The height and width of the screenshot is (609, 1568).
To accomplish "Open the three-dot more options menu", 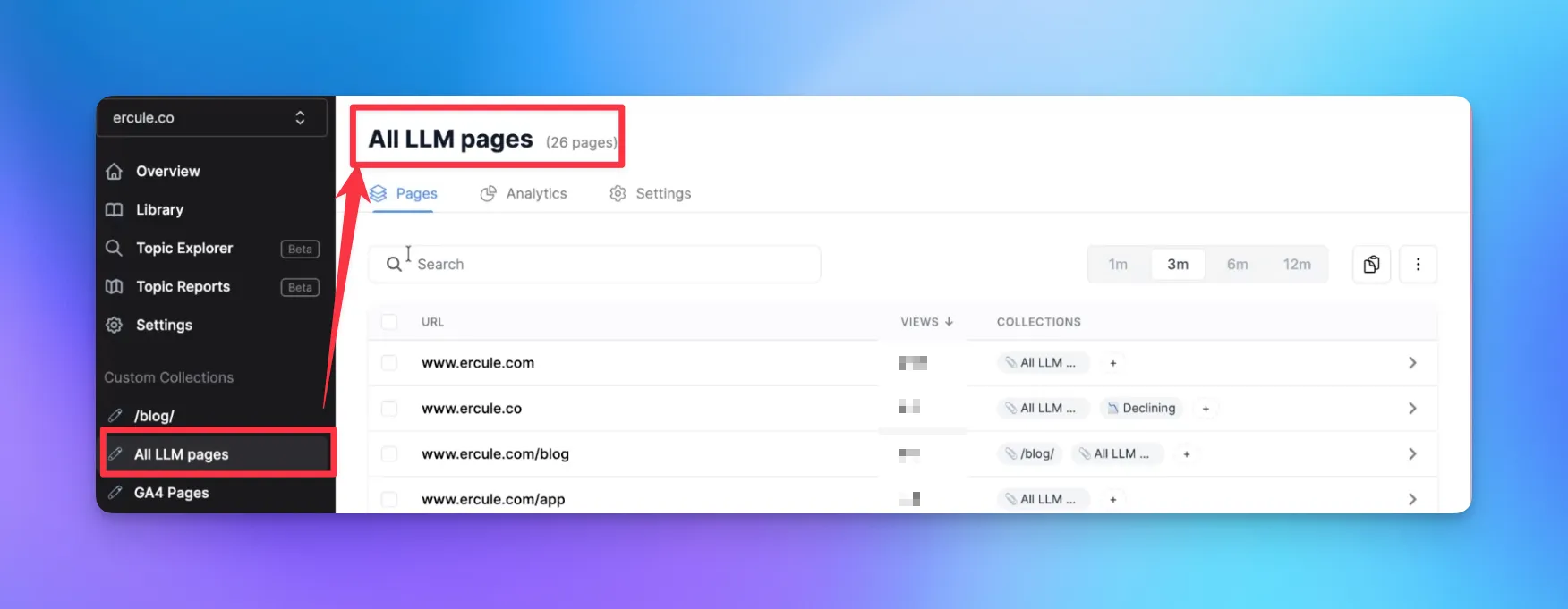I will point(1418,265).
